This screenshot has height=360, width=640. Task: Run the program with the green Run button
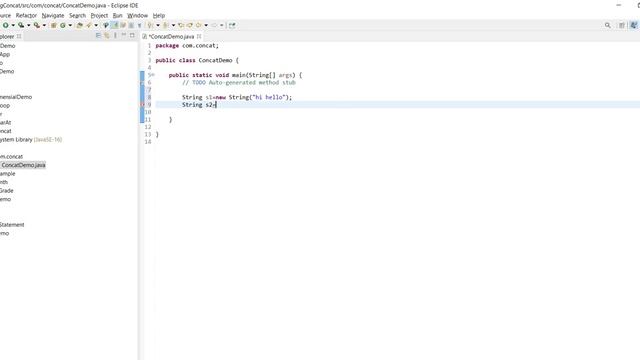pyautogui.click(x=6, y=25)
